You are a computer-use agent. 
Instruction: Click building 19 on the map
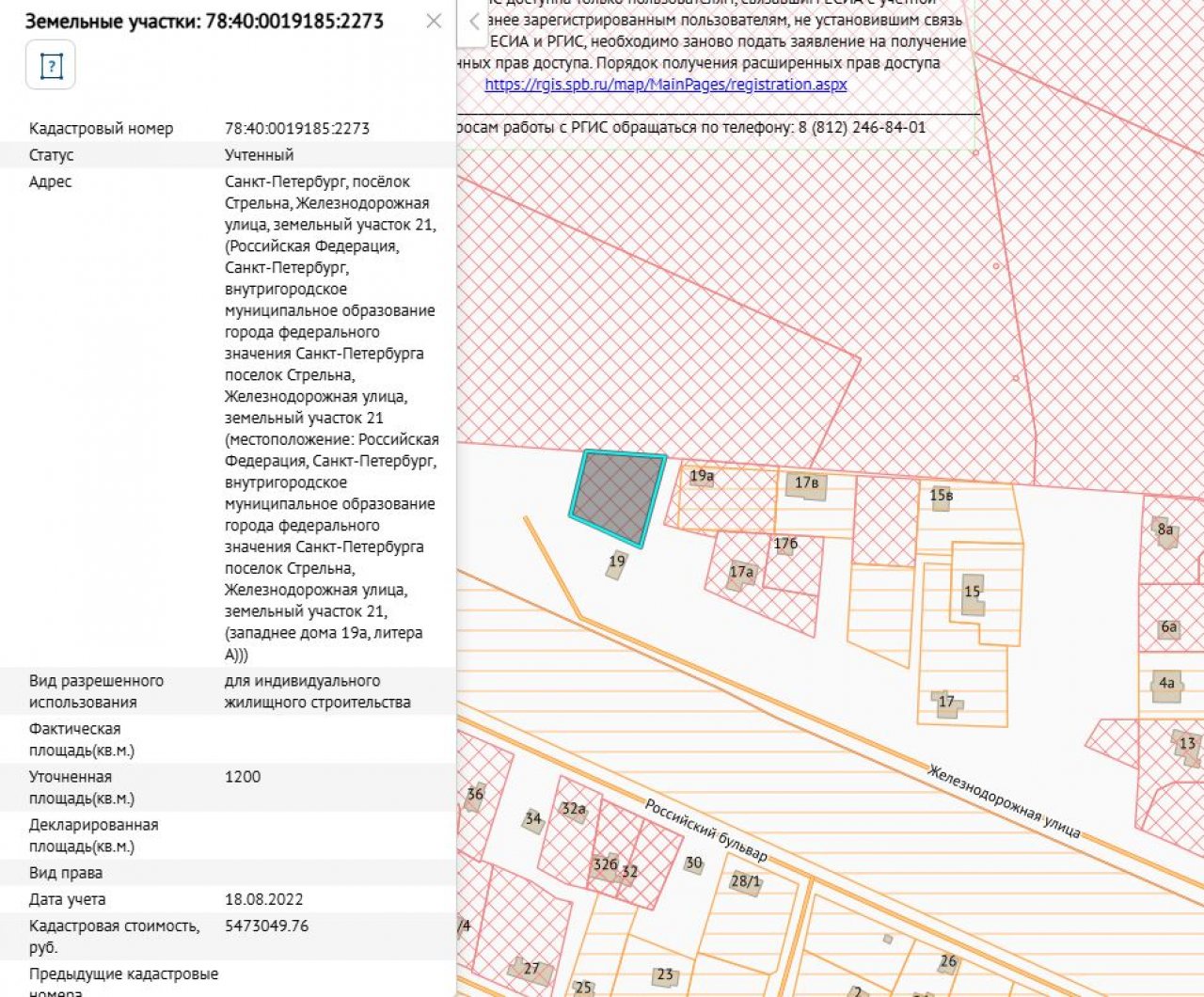coord(616,563)
